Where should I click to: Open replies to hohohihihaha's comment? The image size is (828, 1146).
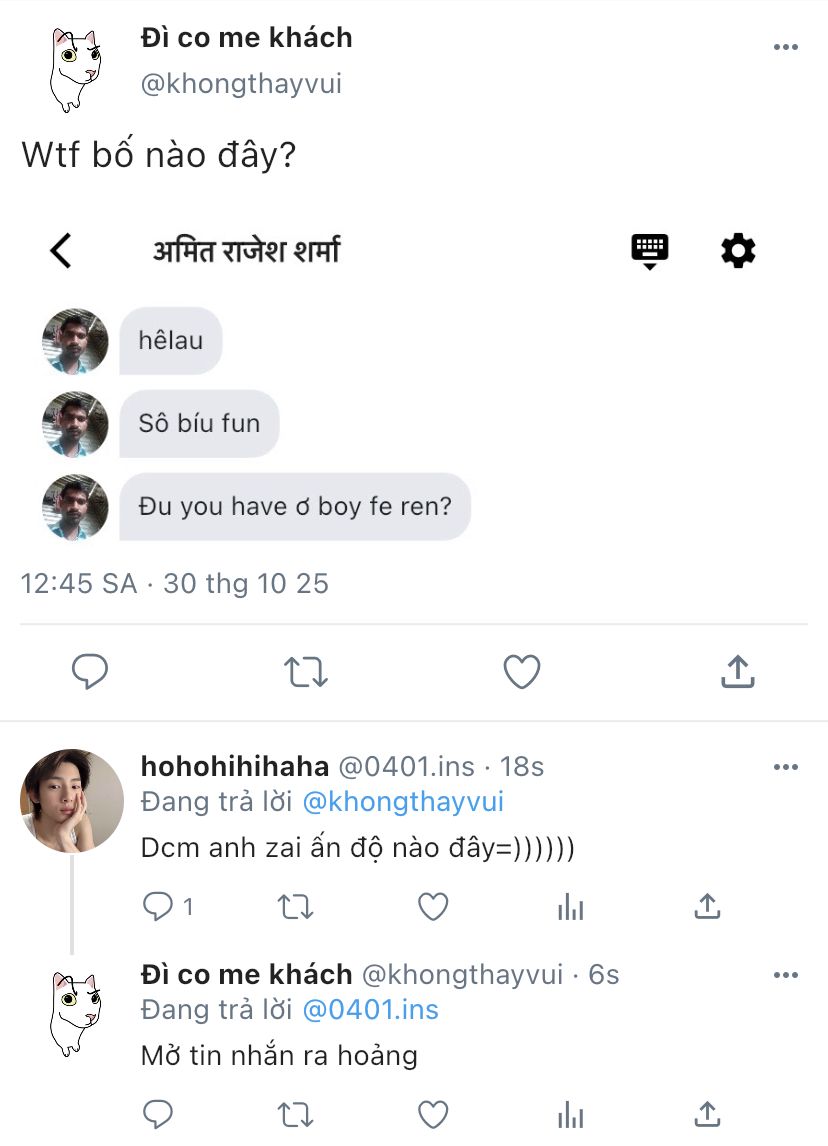coord(160,907)
